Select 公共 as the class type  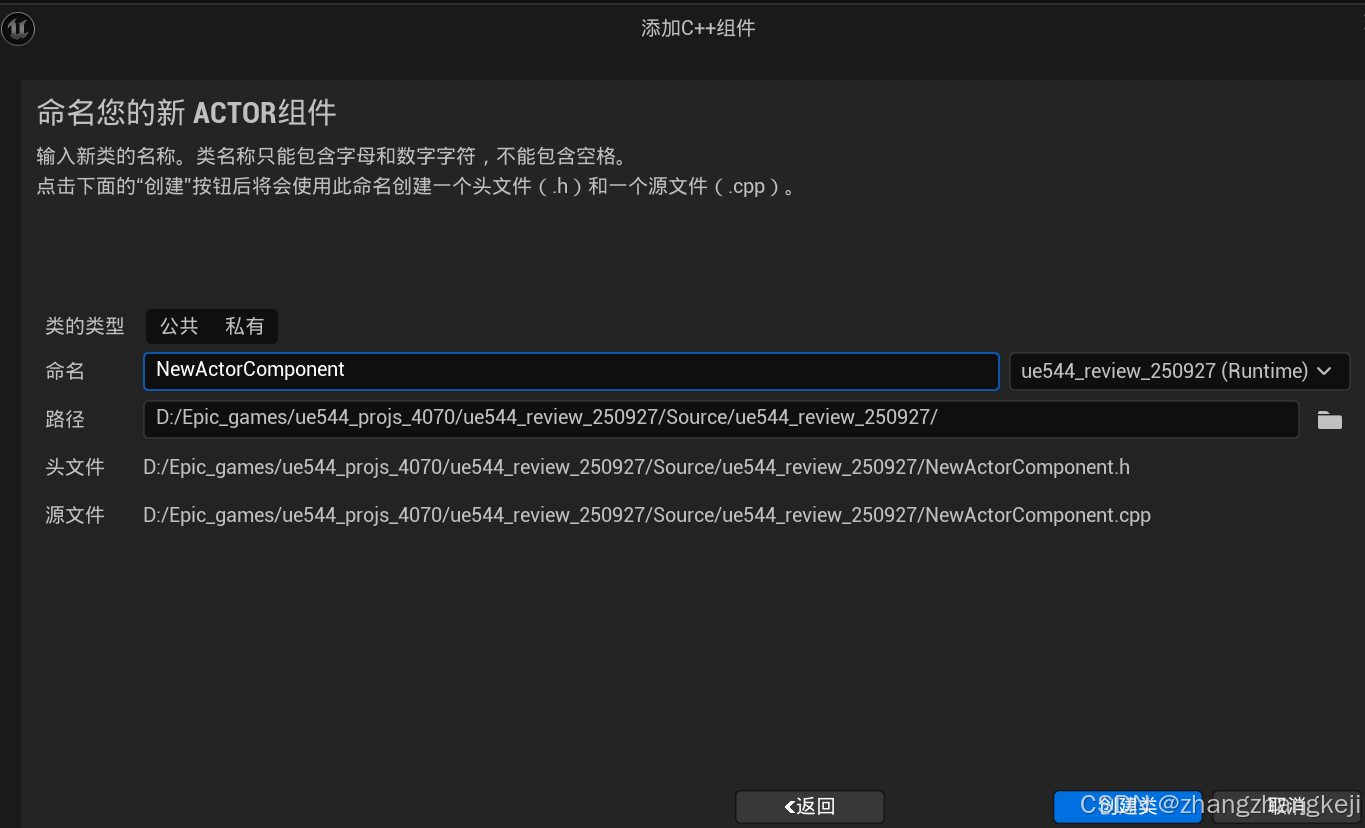[177, 326]
